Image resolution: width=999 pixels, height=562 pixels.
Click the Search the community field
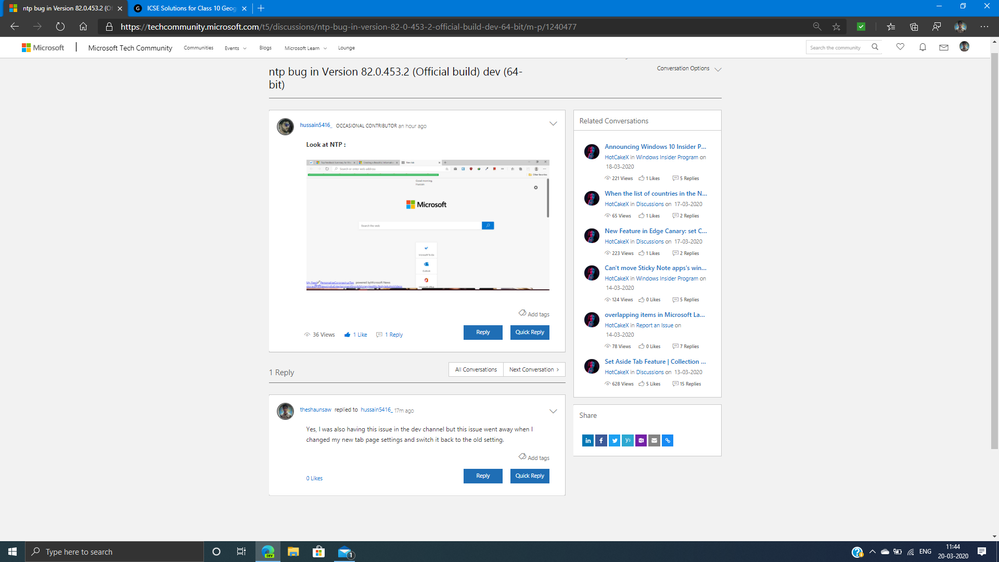click(x=837, y=47)
